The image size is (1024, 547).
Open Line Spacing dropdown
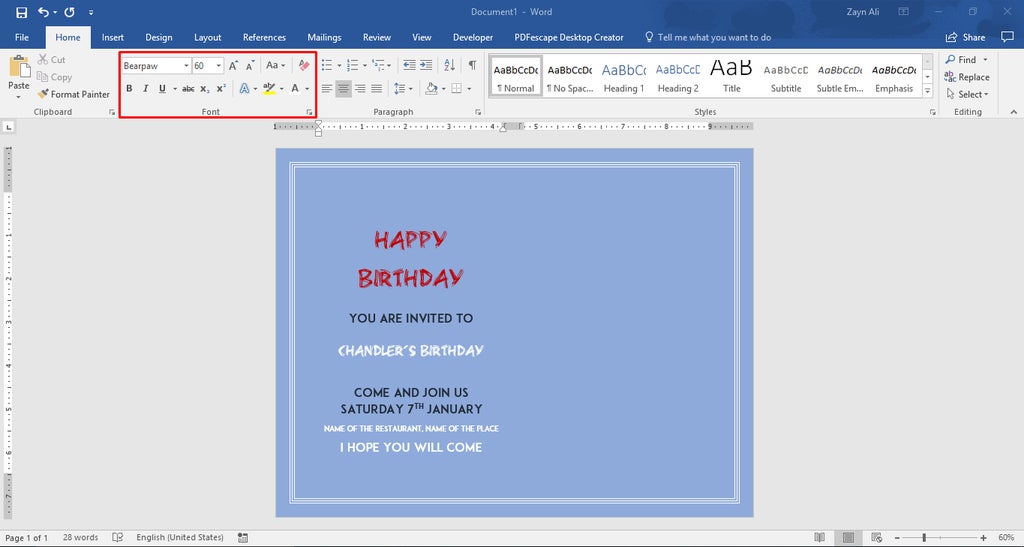(403, 89)
